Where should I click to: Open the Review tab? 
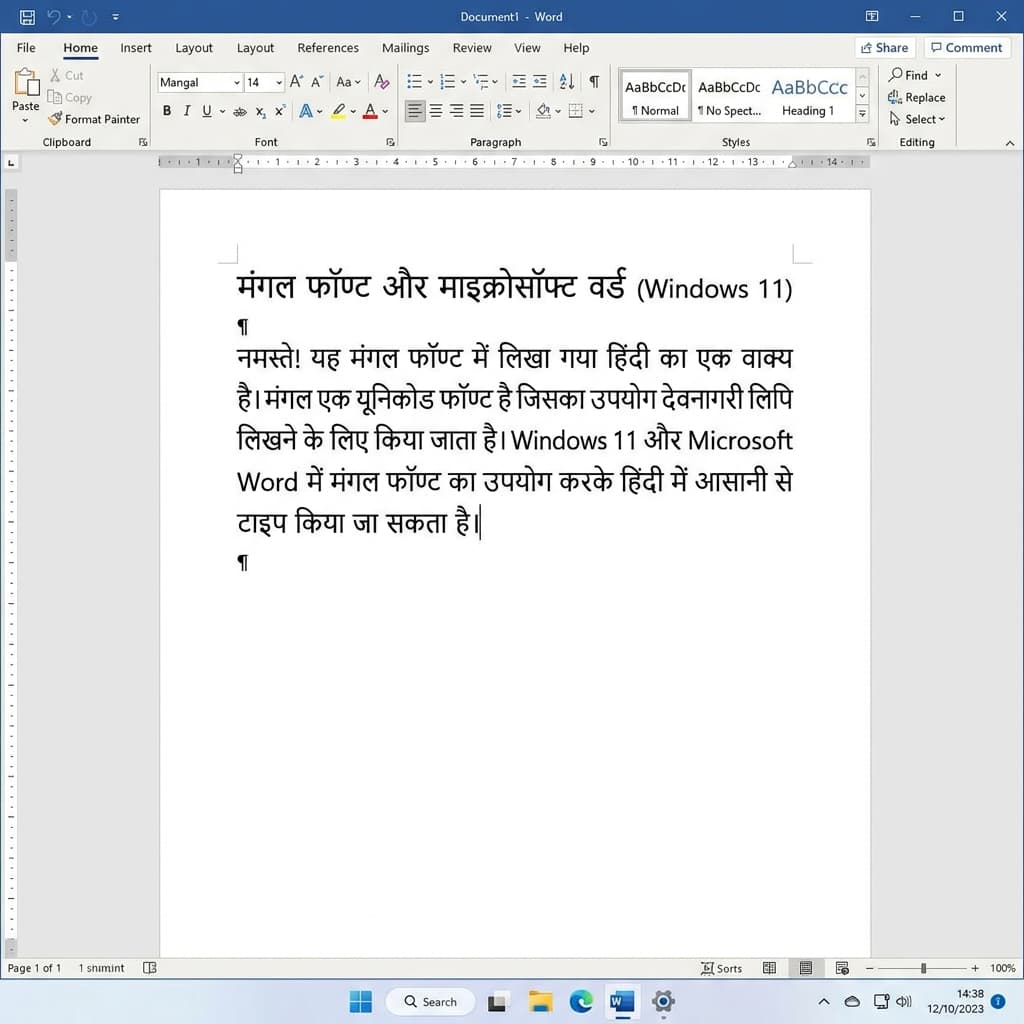tap(472, 48)
